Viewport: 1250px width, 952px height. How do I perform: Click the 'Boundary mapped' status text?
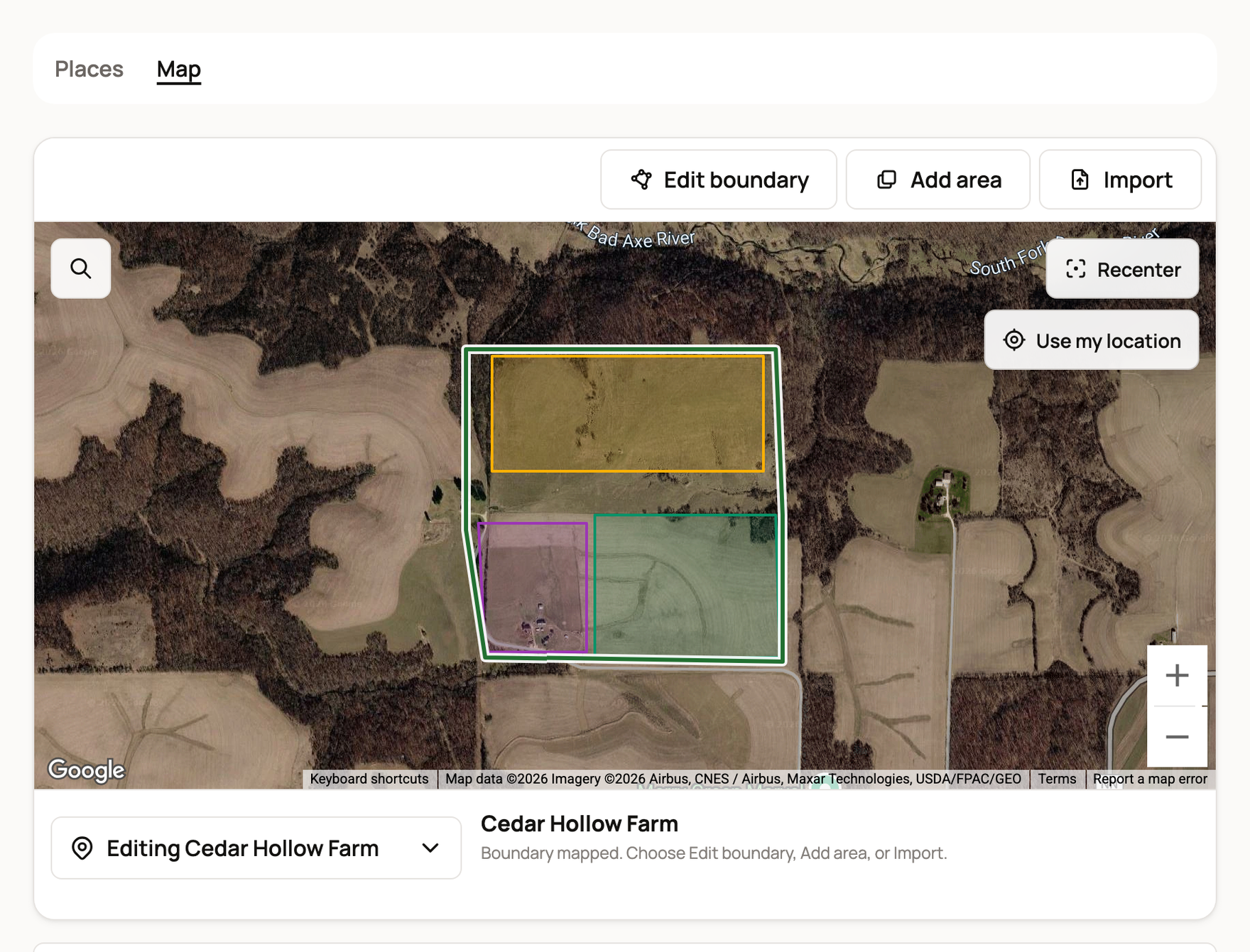(714, 853)
